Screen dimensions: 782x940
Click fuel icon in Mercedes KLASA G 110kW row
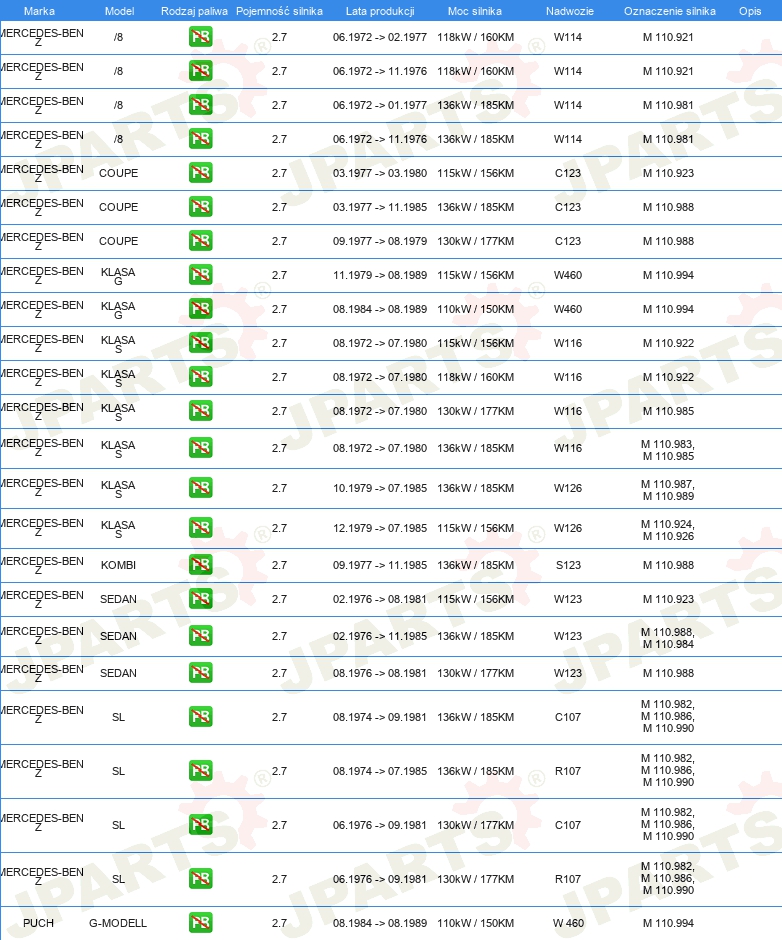(x=200, y=309)
